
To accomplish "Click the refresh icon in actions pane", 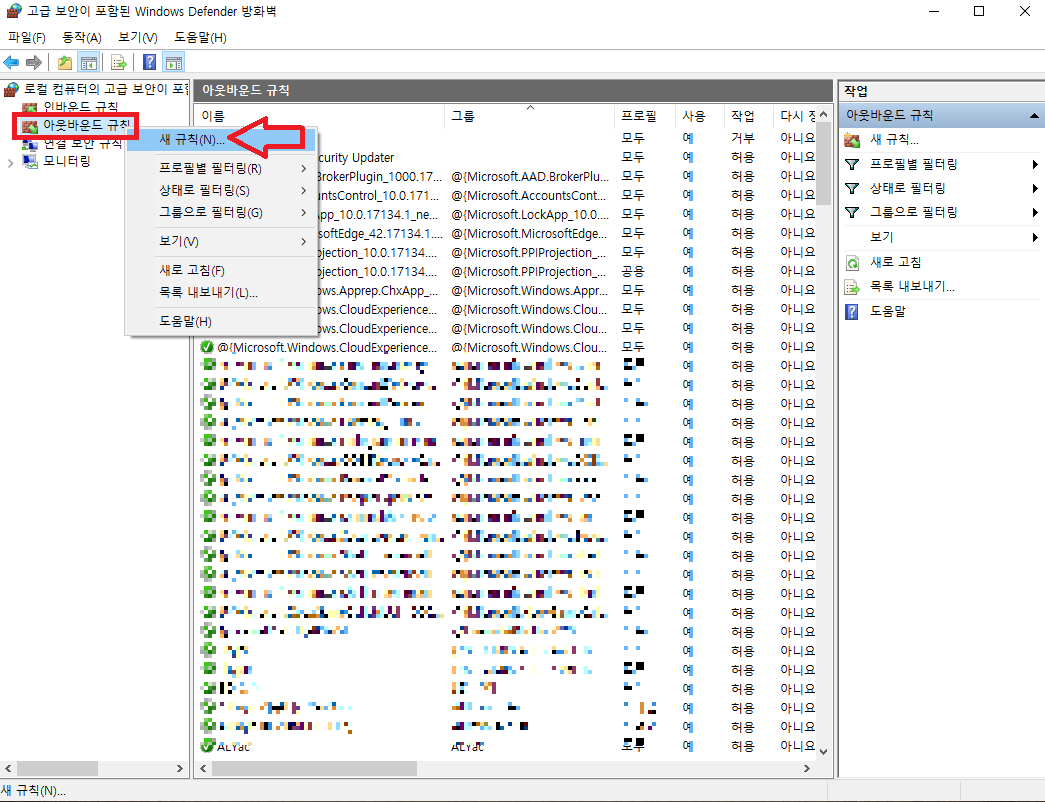I will click(x=852, y=263).
